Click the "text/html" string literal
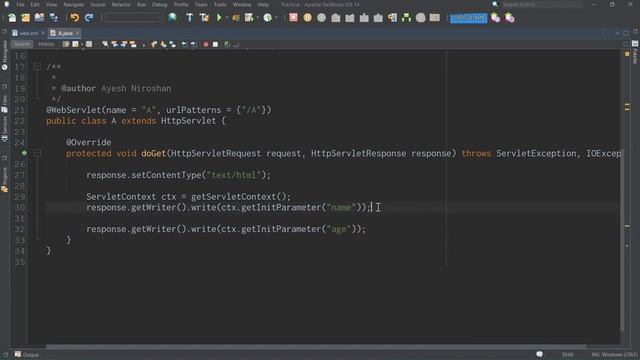The image size is (640, 360). [233, 175]
